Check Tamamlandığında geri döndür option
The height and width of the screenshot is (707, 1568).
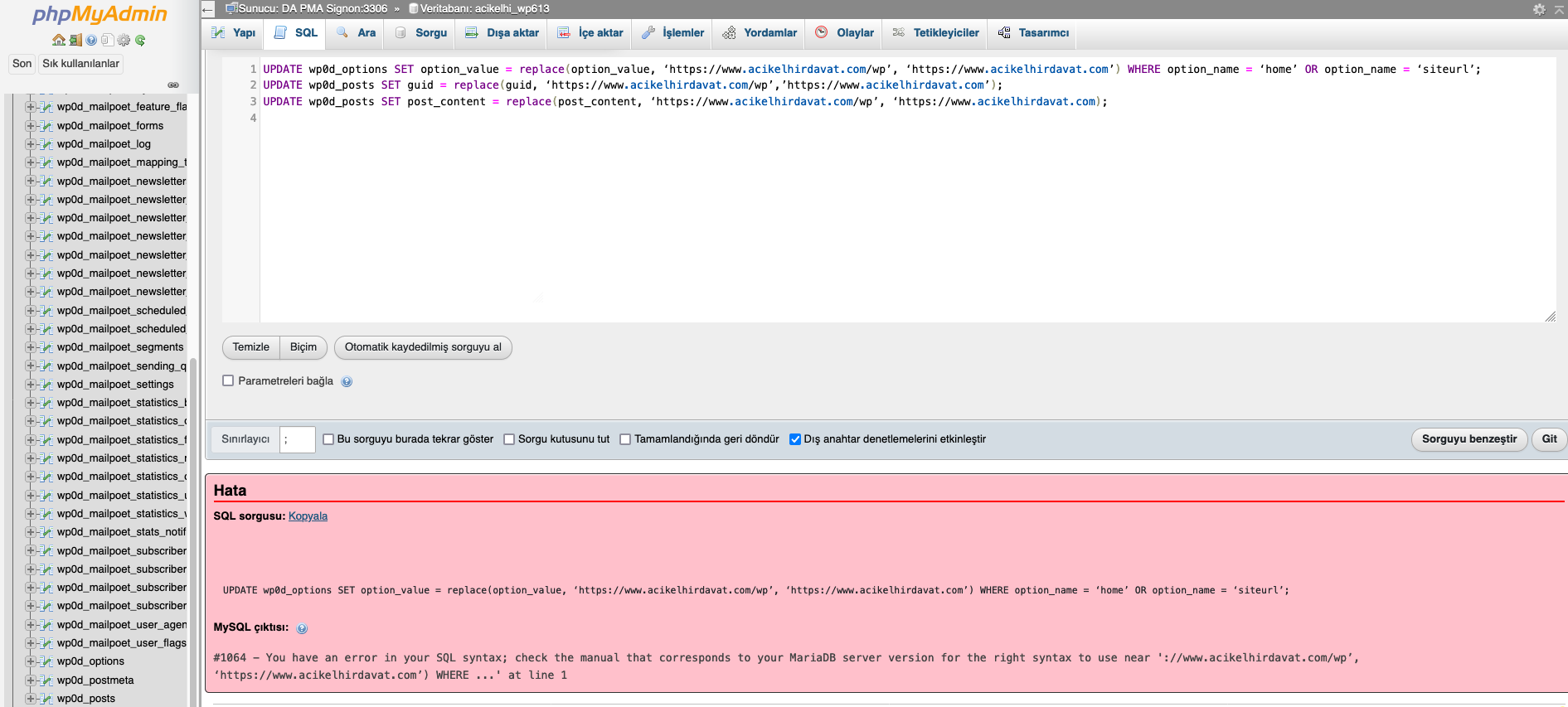(x=625, y=439)
